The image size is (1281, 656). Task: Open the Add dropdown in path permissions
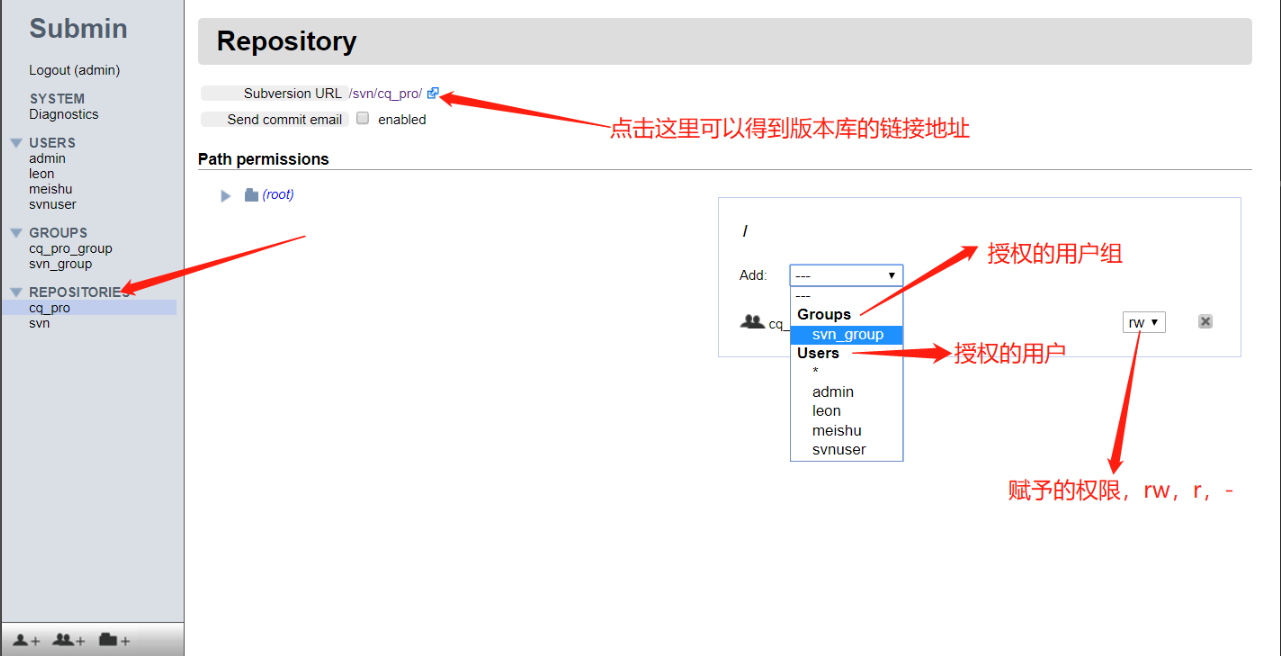[x=846, y=274]
